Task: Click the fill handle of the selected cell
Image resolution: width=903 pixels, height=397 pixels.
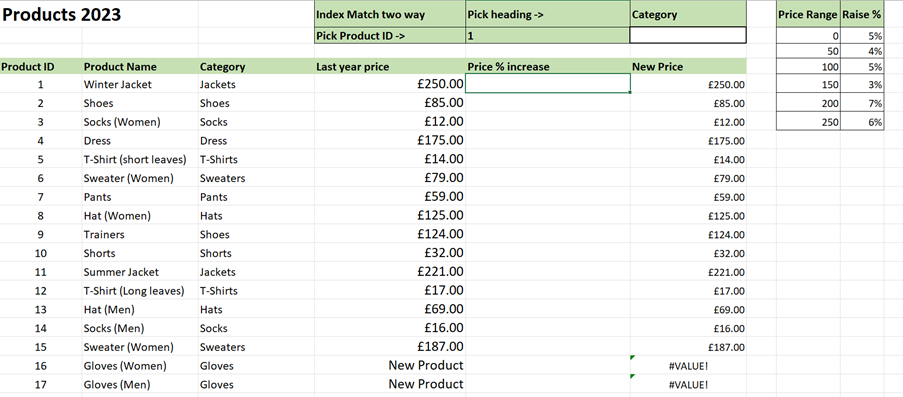Action: point(630,92)
